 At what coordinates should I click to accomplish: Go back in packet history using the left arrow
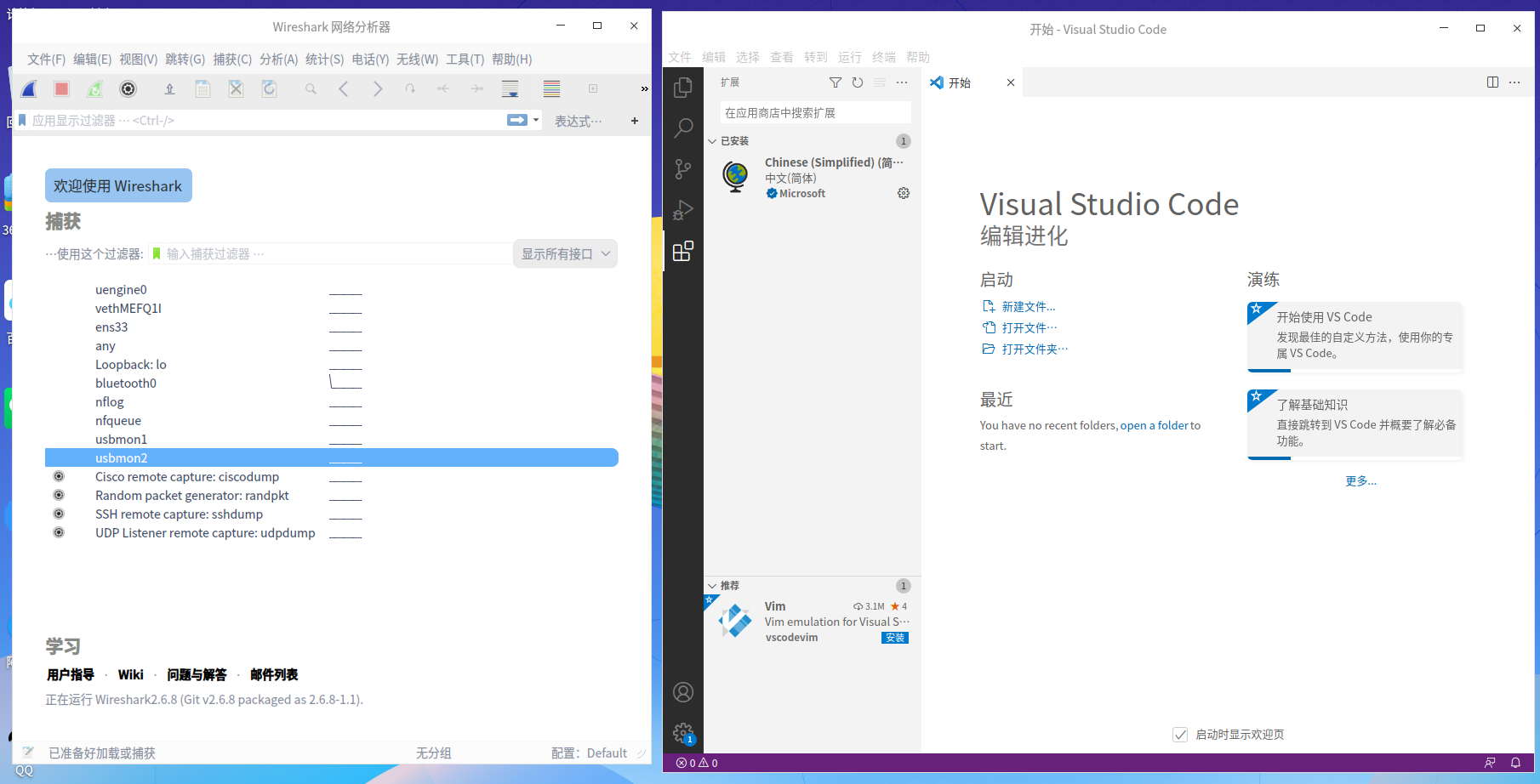pyautogui.click(x=344, y=88)
